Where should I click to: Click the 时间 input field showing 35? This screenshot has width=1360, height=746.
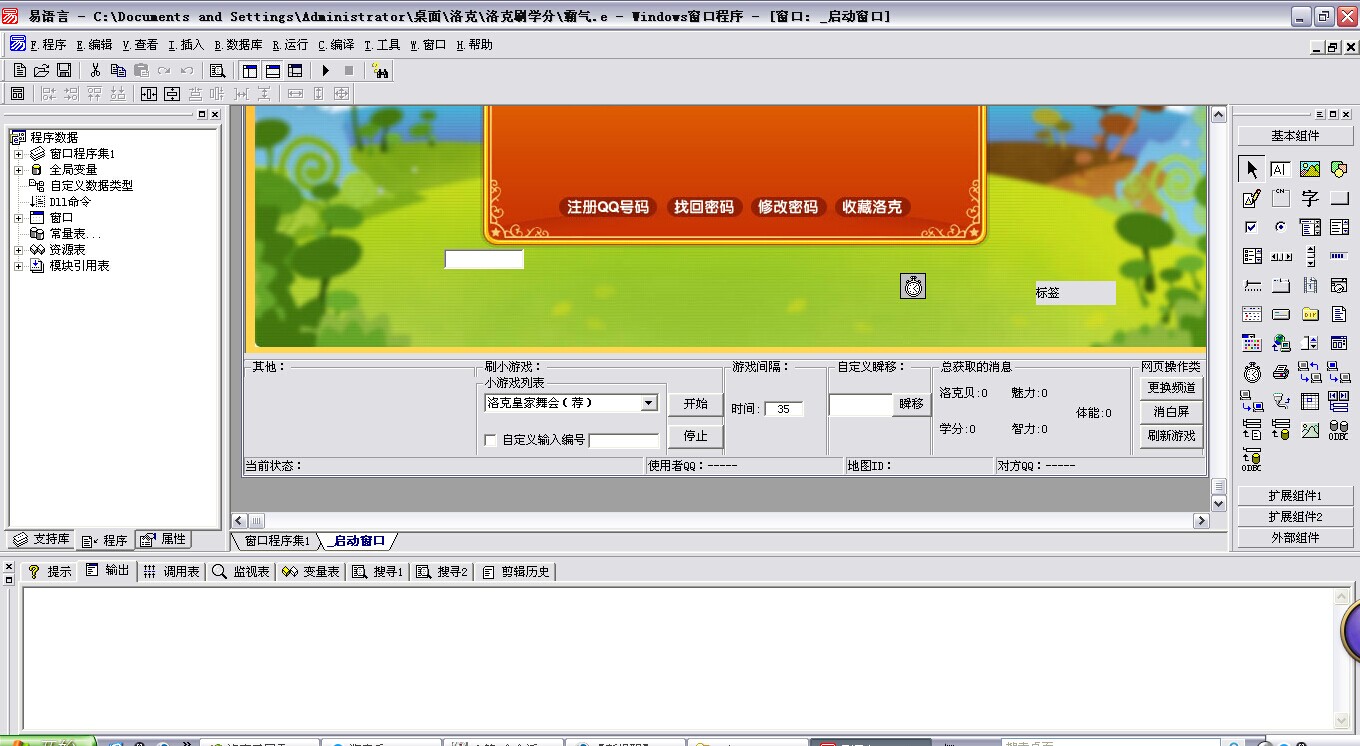(x=784, y=409)
